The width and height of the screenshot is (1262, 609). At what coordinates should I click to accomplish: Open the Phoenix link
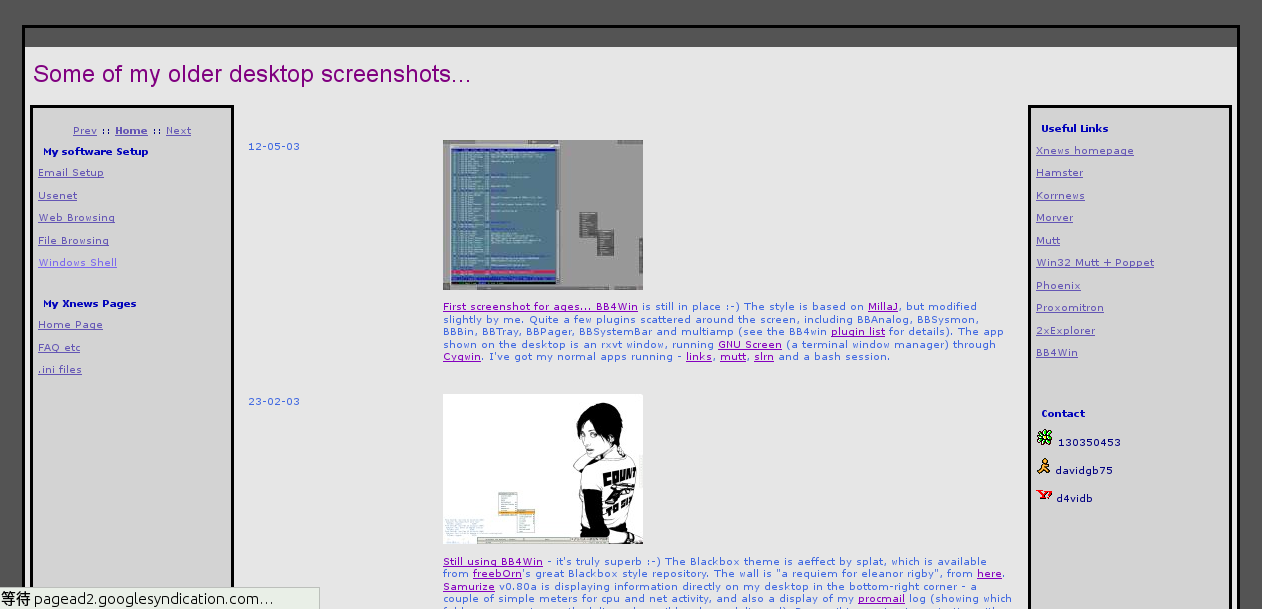tap(1058, 286)
